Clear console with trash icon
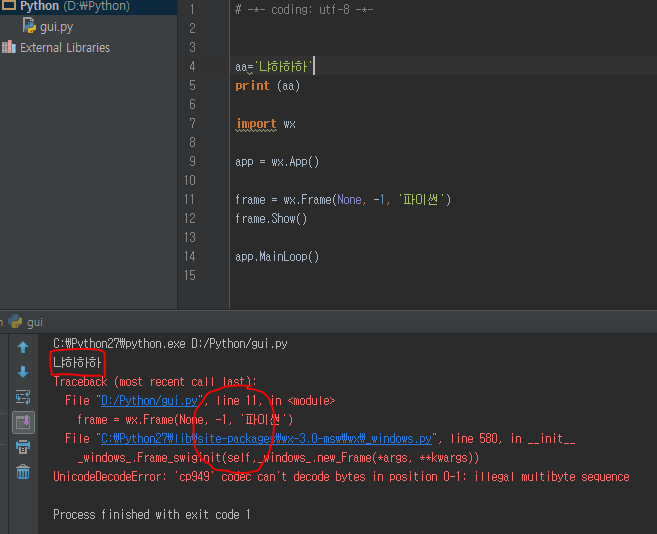Viewport: 657px width, 534px height. [23, 472]
